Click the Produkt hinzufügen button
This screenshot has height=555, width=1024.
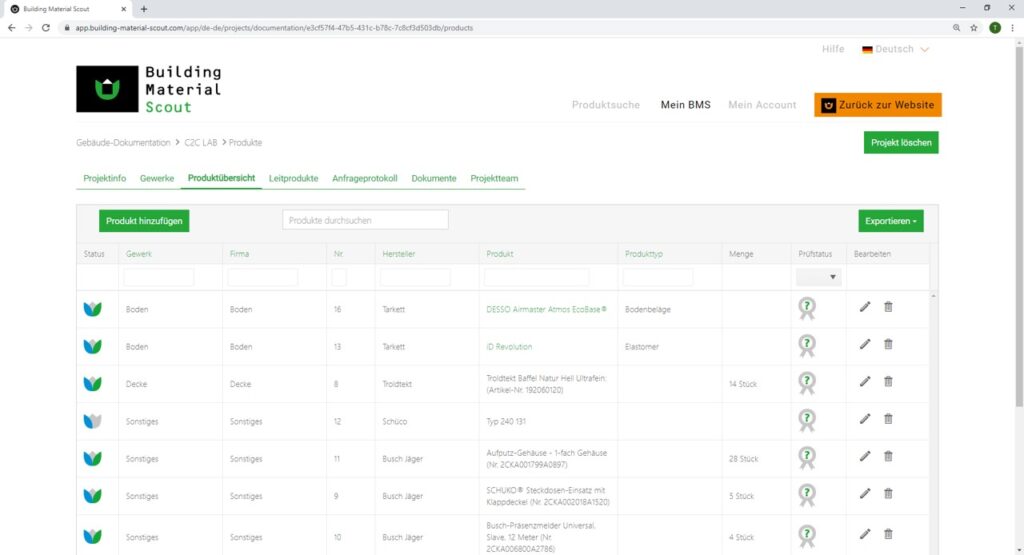tap(144, 221)
